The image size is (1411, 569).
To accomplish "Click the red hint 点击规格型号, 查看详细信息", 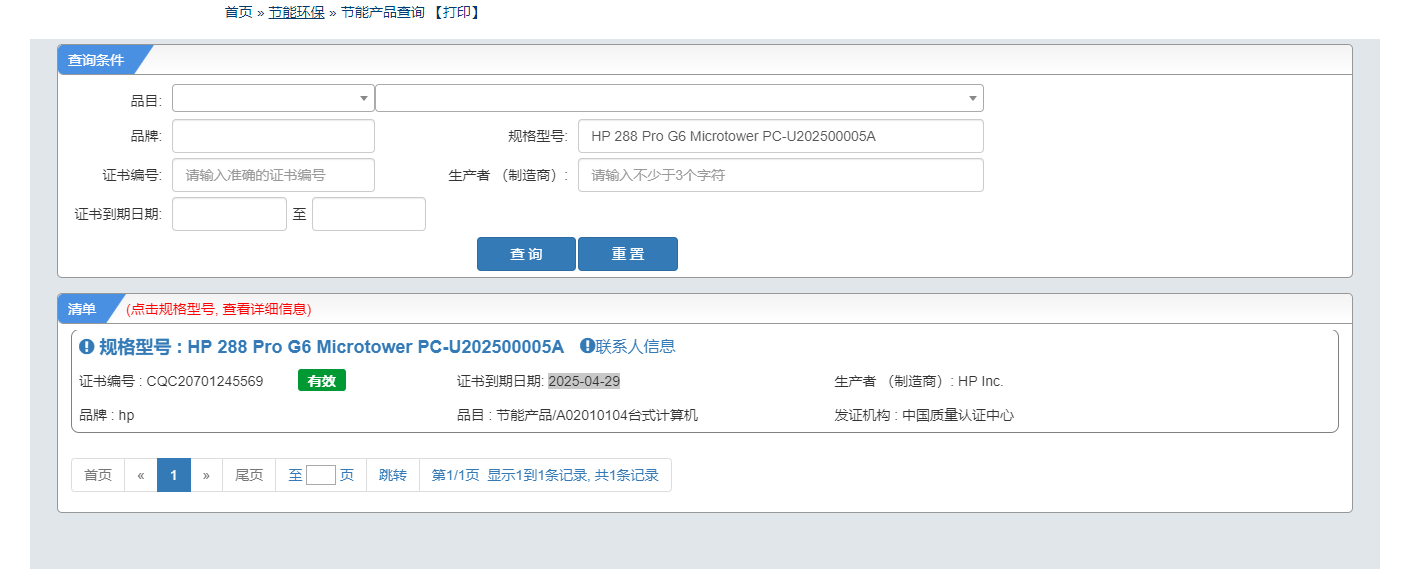I will point(218,309).
